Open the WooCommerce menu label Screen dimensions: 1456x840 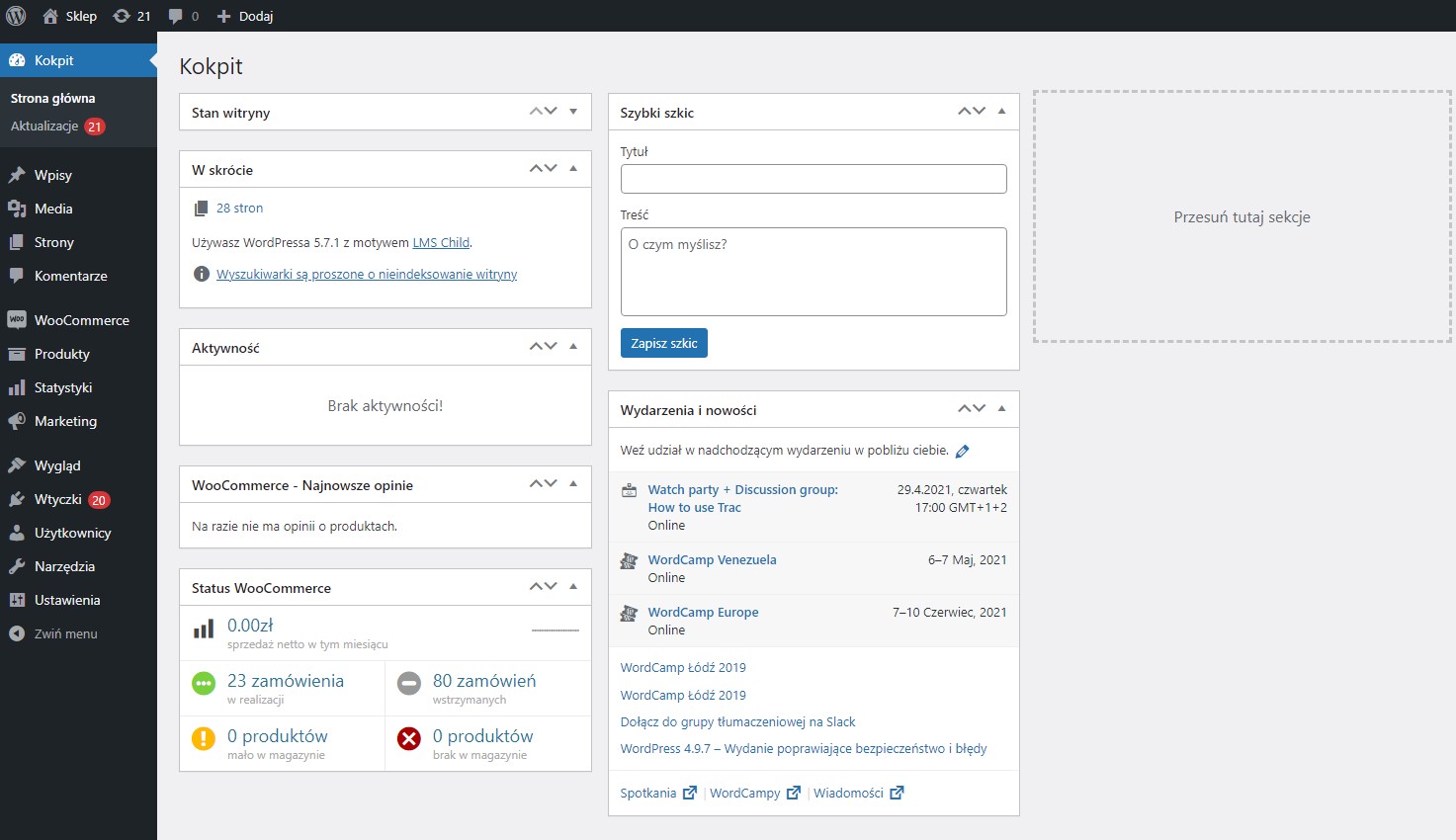[82, 320]
